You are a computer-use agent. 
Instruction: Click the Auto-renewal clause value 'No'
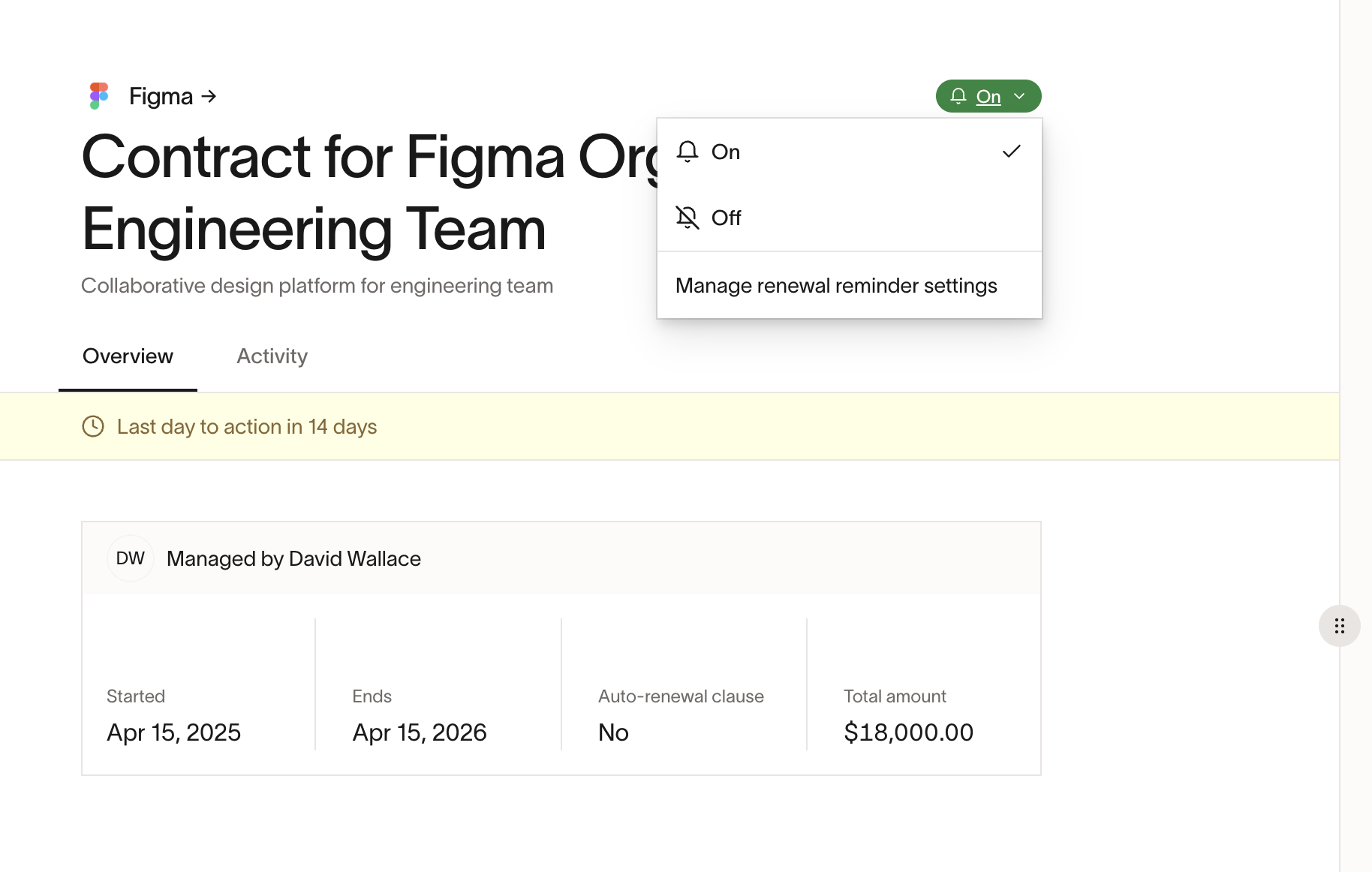(x=613, y=732)
